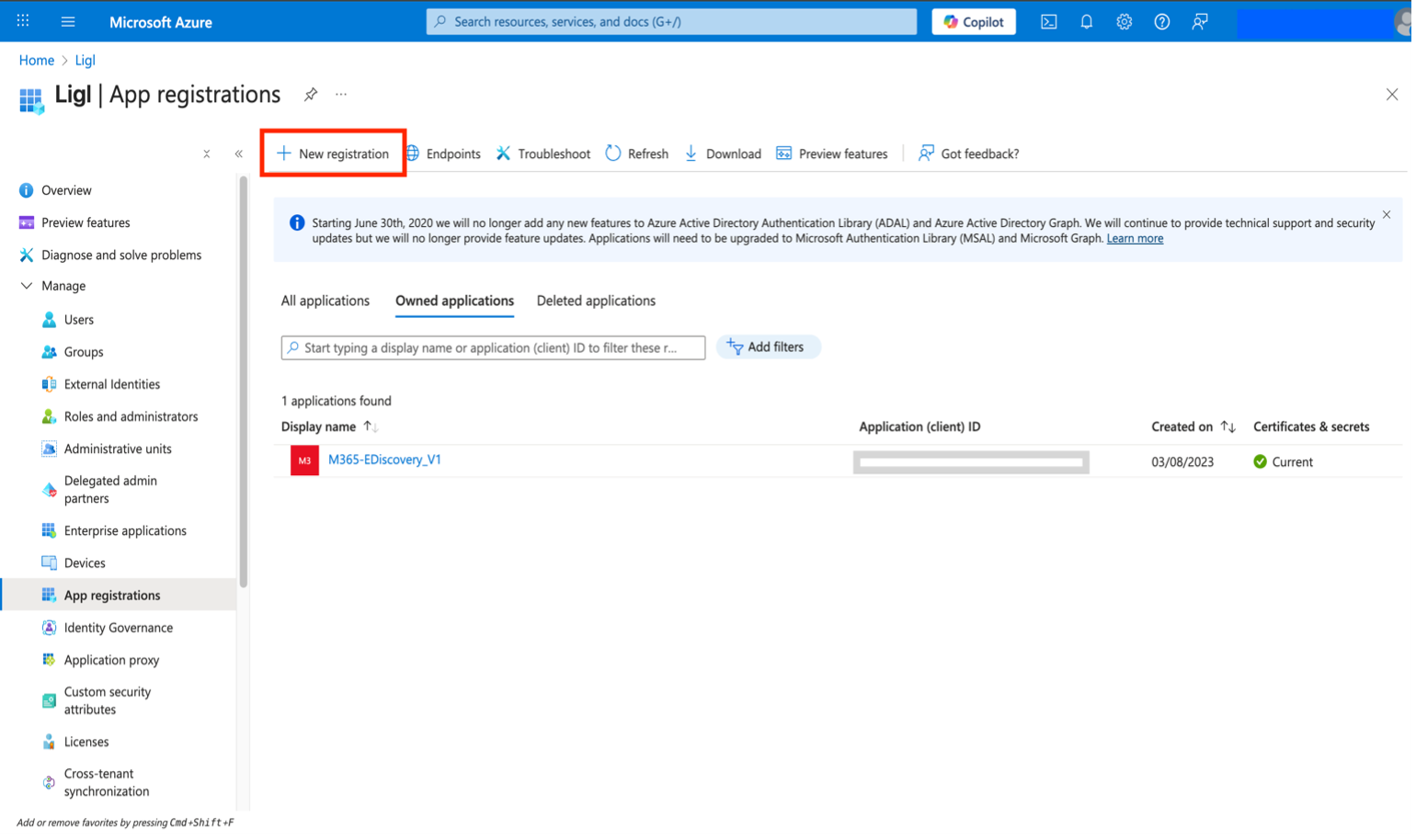Image resolution: width=1416 pixels, height=840 pixels.
Task: Focus the top resource search bar
Action: point(671,22)
